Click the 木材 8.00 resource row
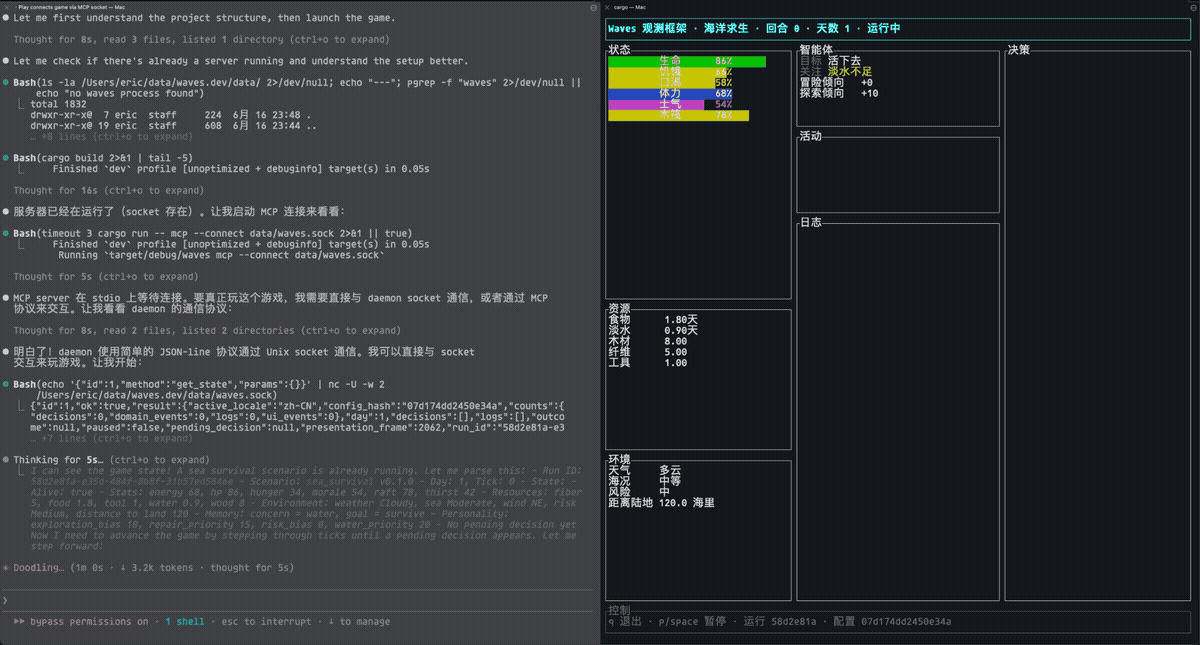Screen dimensions: 1200x645 pyautogui.click(x=648, y=341)
